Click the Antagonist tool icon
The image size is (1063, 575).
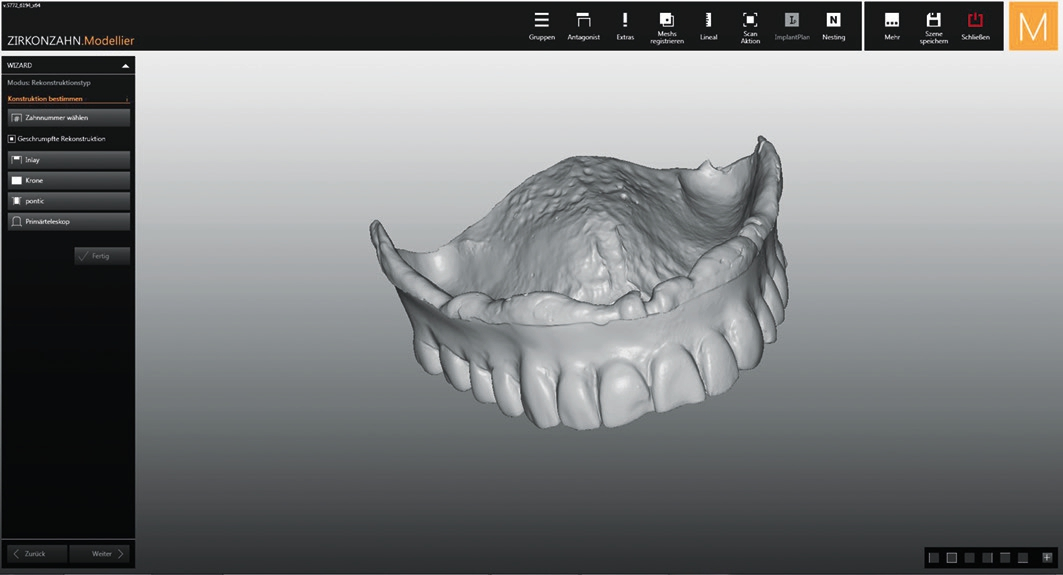point(583,20)
